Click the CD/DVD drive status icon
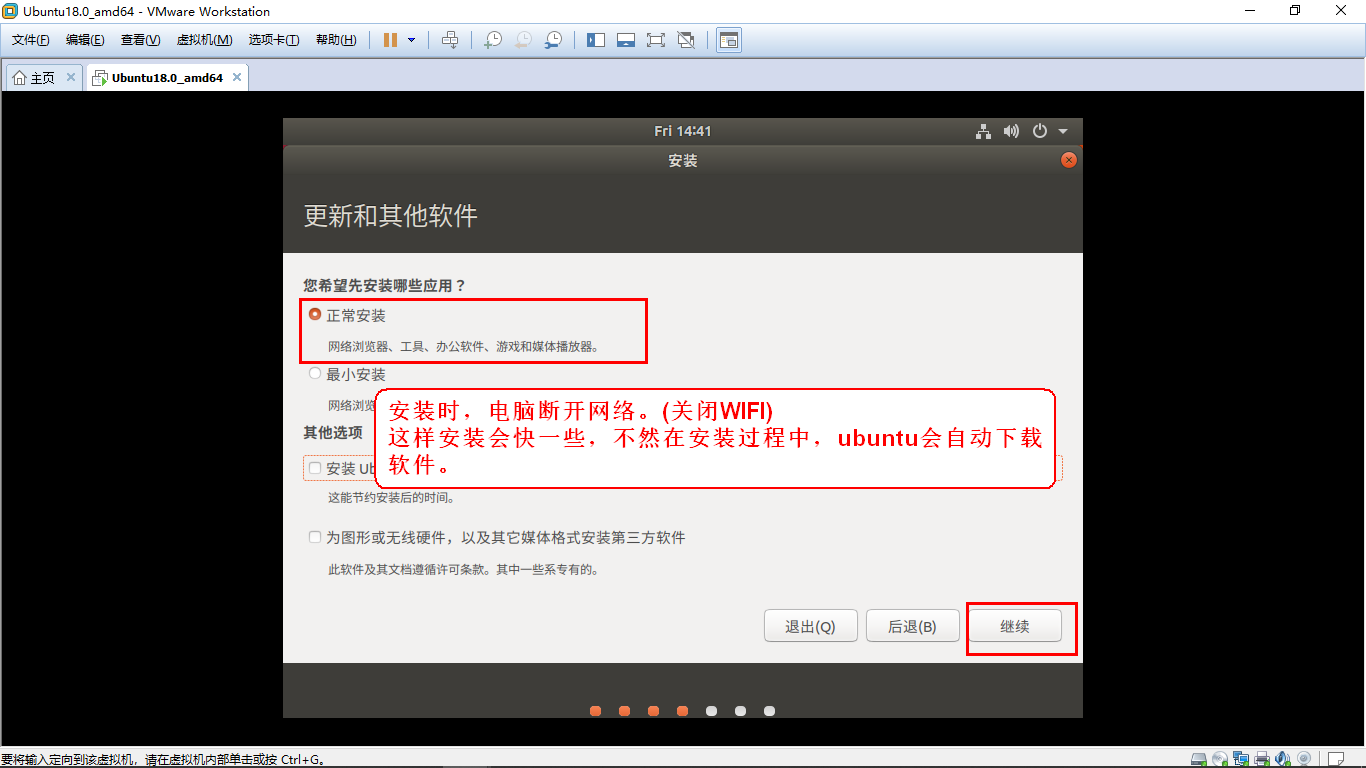Viewport: 1366px width, 768px height. [x=1220, y=758]
